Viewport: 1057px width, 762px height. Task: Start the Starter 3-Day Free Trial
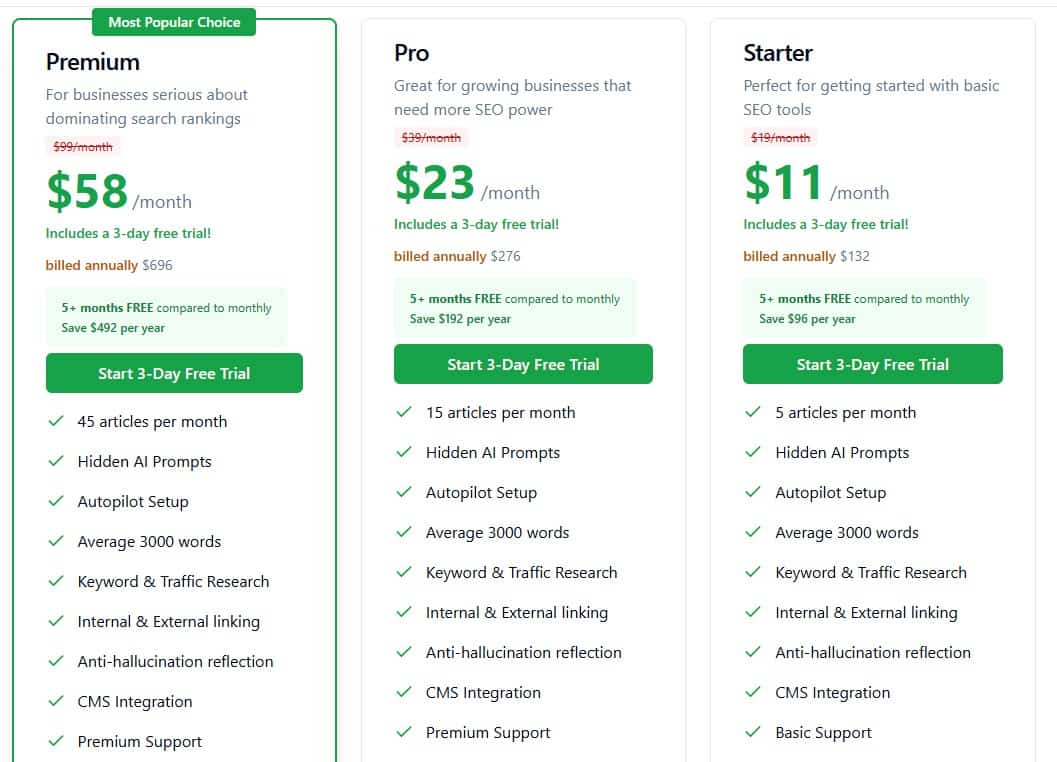click(x=872, y=364)
